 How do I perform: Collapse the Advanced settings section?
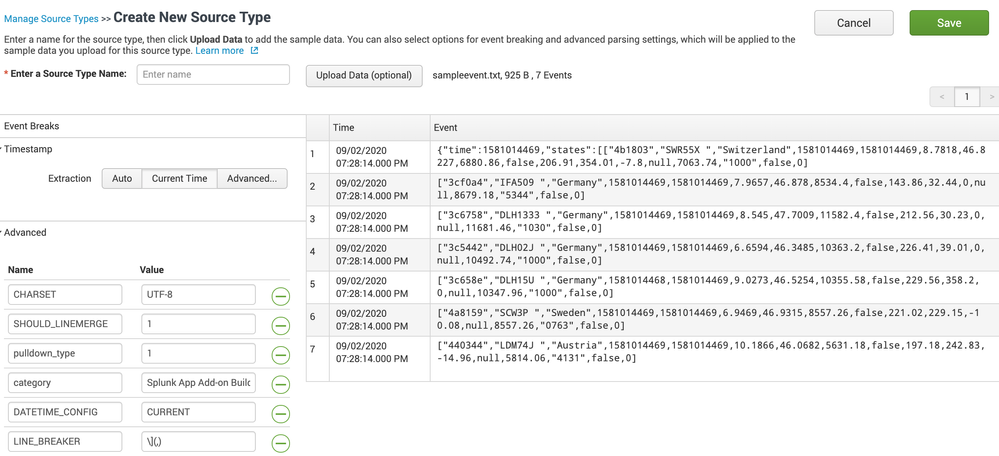click(26, 233)
